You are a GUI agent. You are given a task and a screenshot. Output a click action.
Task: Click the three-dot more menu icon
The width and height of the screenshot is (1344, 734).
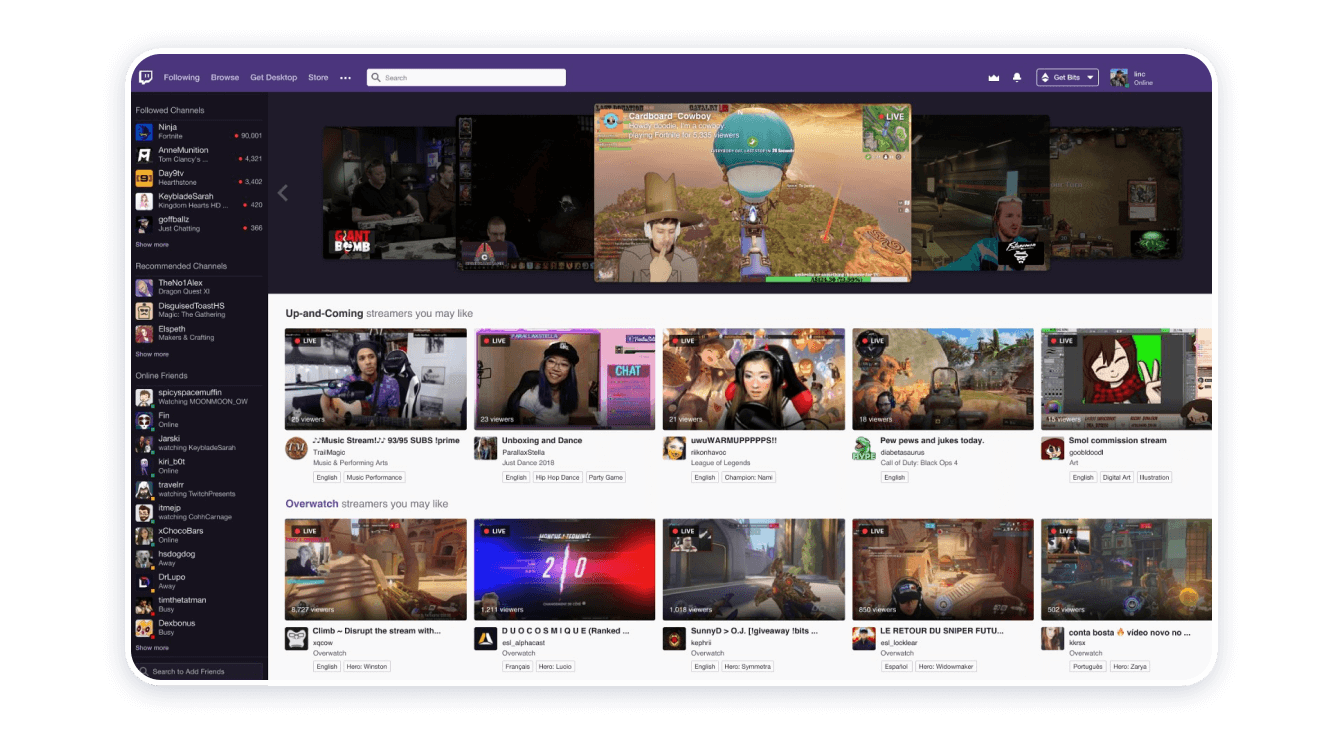pos(345,78)
